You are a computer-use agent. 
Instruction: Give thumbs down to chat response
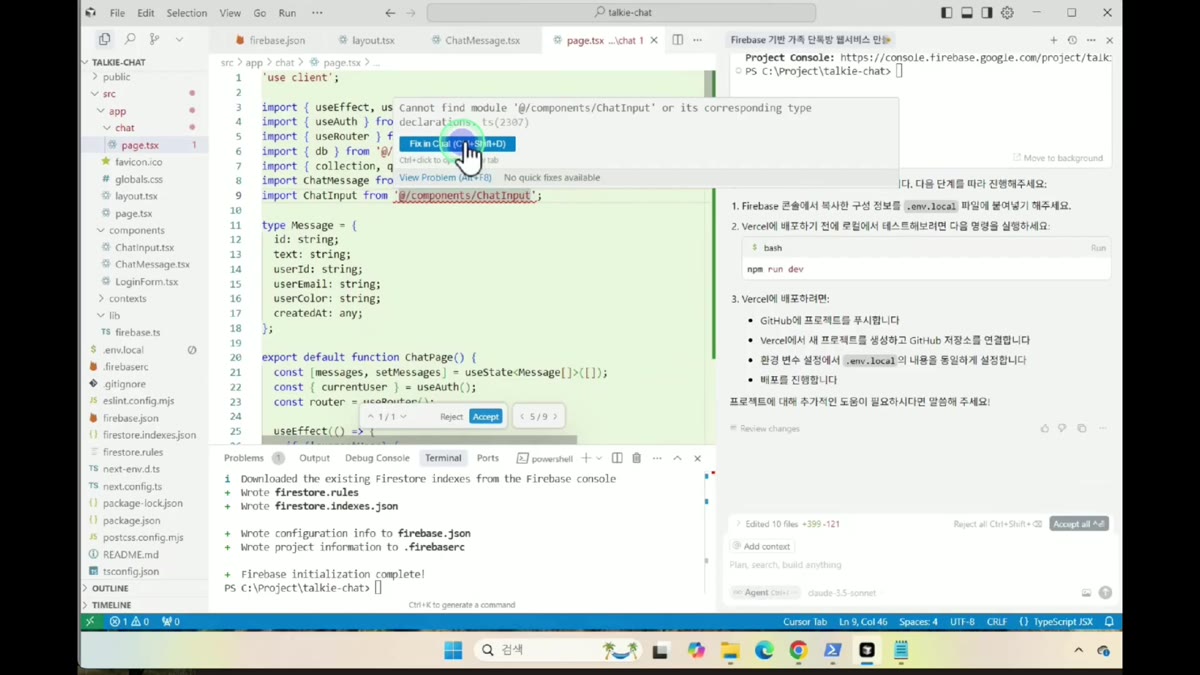(x=1062, y=428)
